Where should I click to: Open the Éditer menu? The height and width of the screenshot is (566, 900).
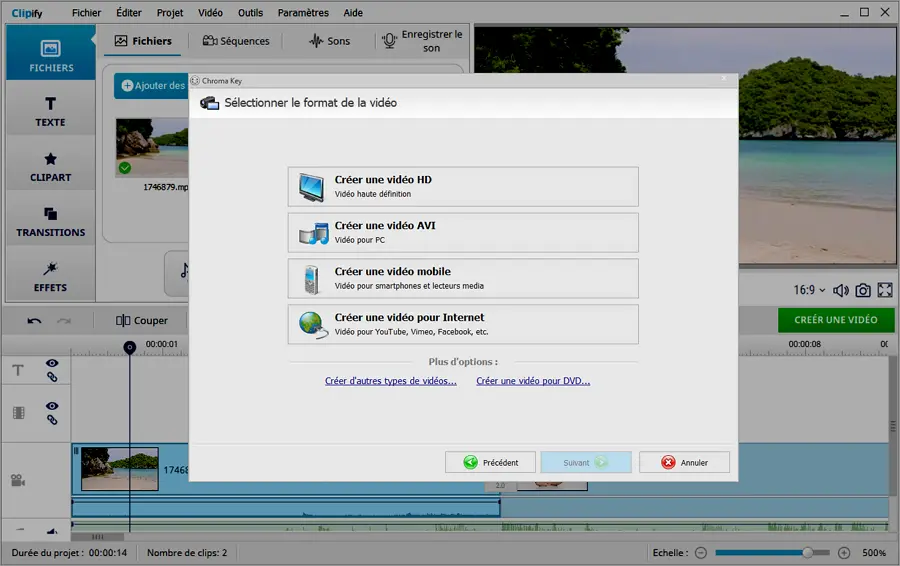click(x=129, y=13)
